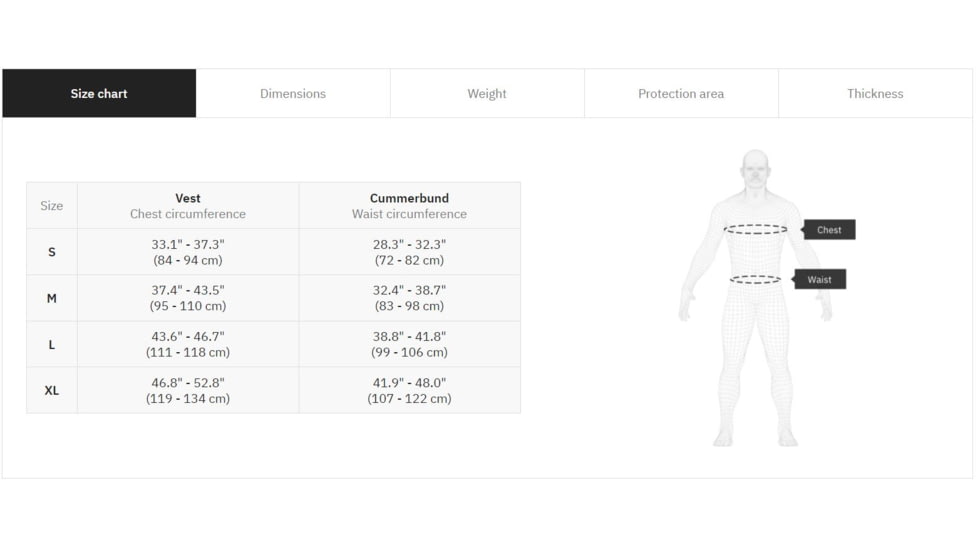The image size is (978, 550).
Task: Select the S size row label
Action: (x=52, y=252)
